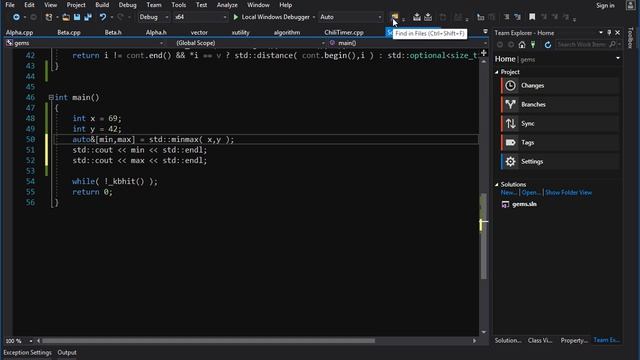Click the Sign in link
The width and height of the screenshot is (640, 360).
[605, 5]
